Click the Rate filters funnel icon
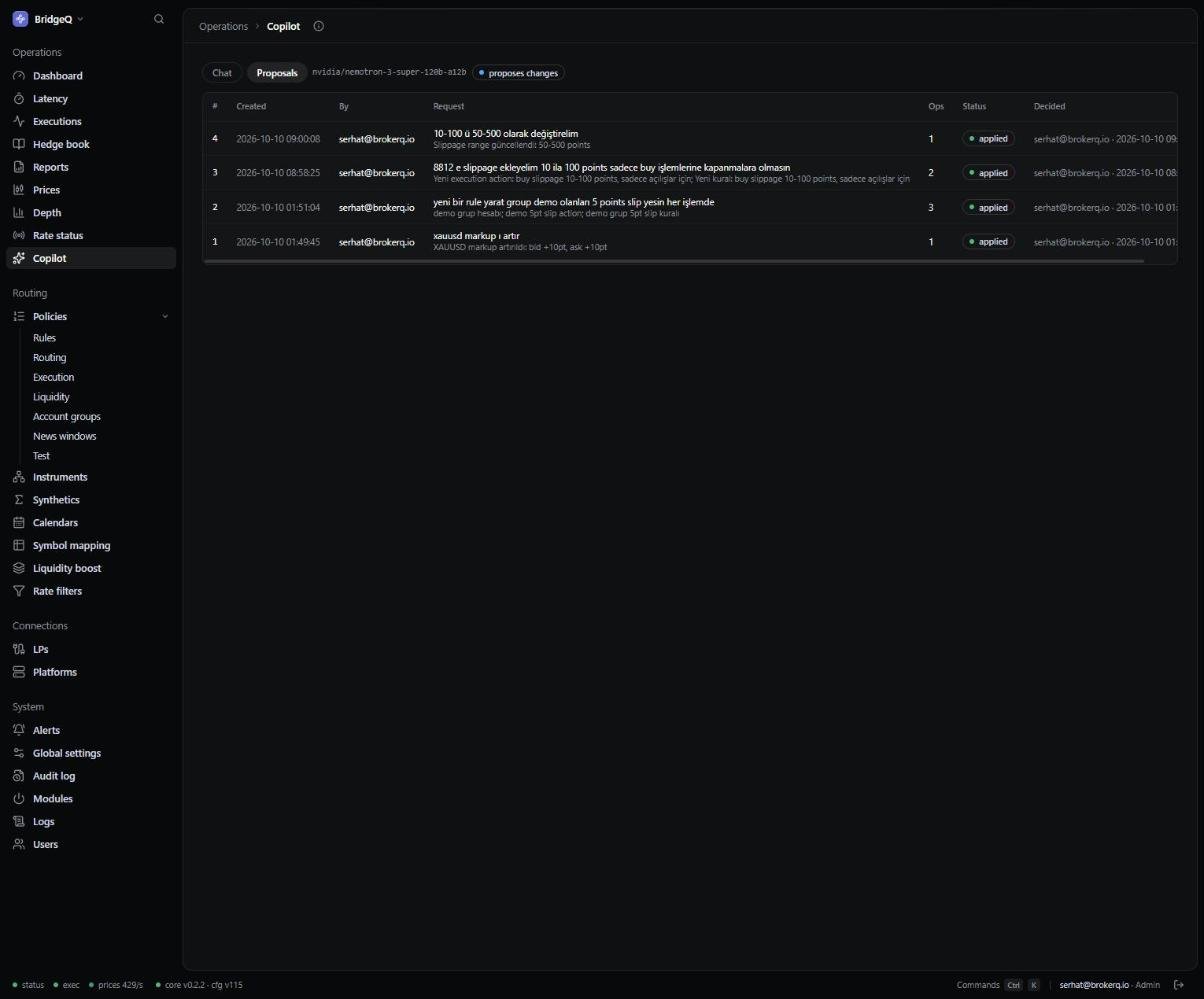The width and height of the screenshot is (1204, 999). pos(19,591)
